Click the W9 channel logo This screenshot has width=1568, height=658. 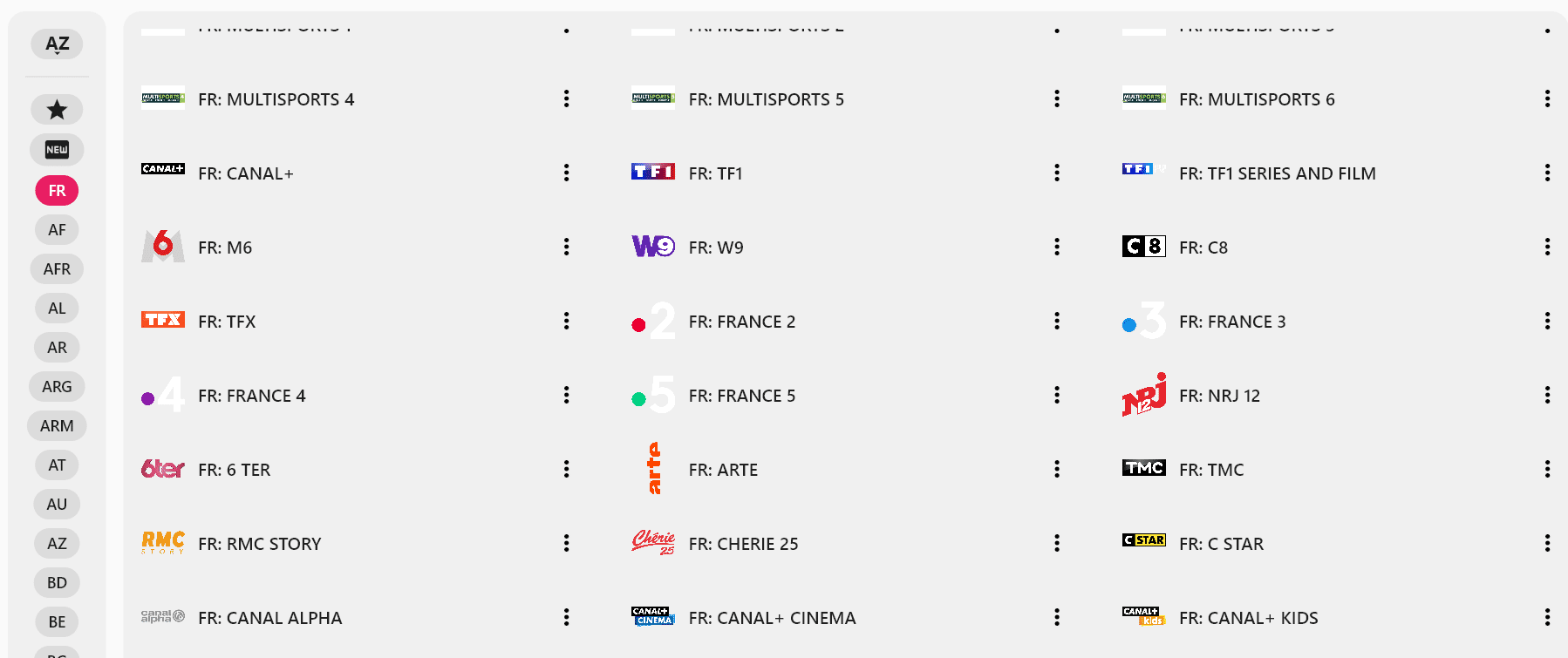(x=653, y=247)
